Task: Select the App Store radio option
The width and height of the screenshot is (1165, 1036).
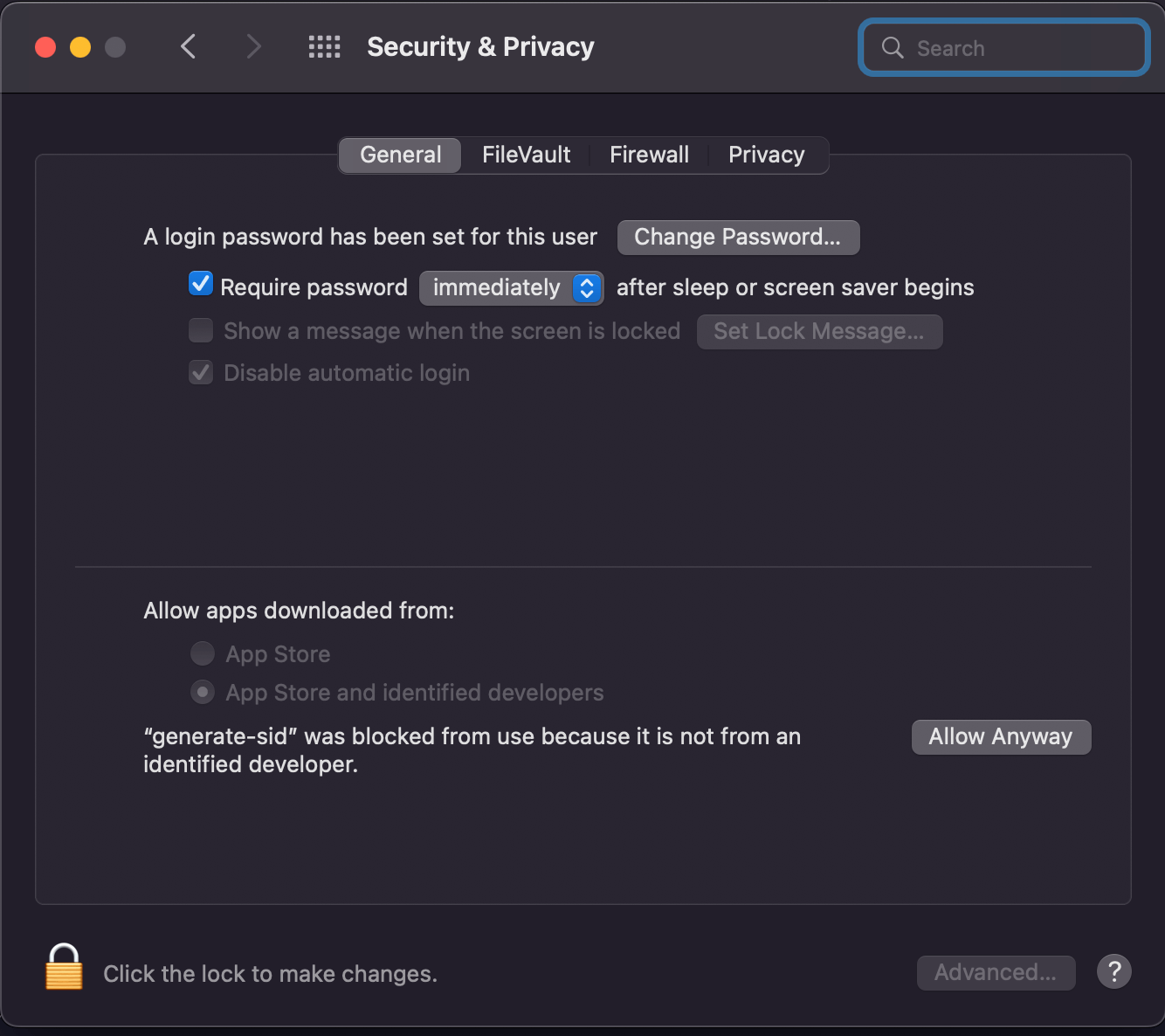Action: point(203,653)
